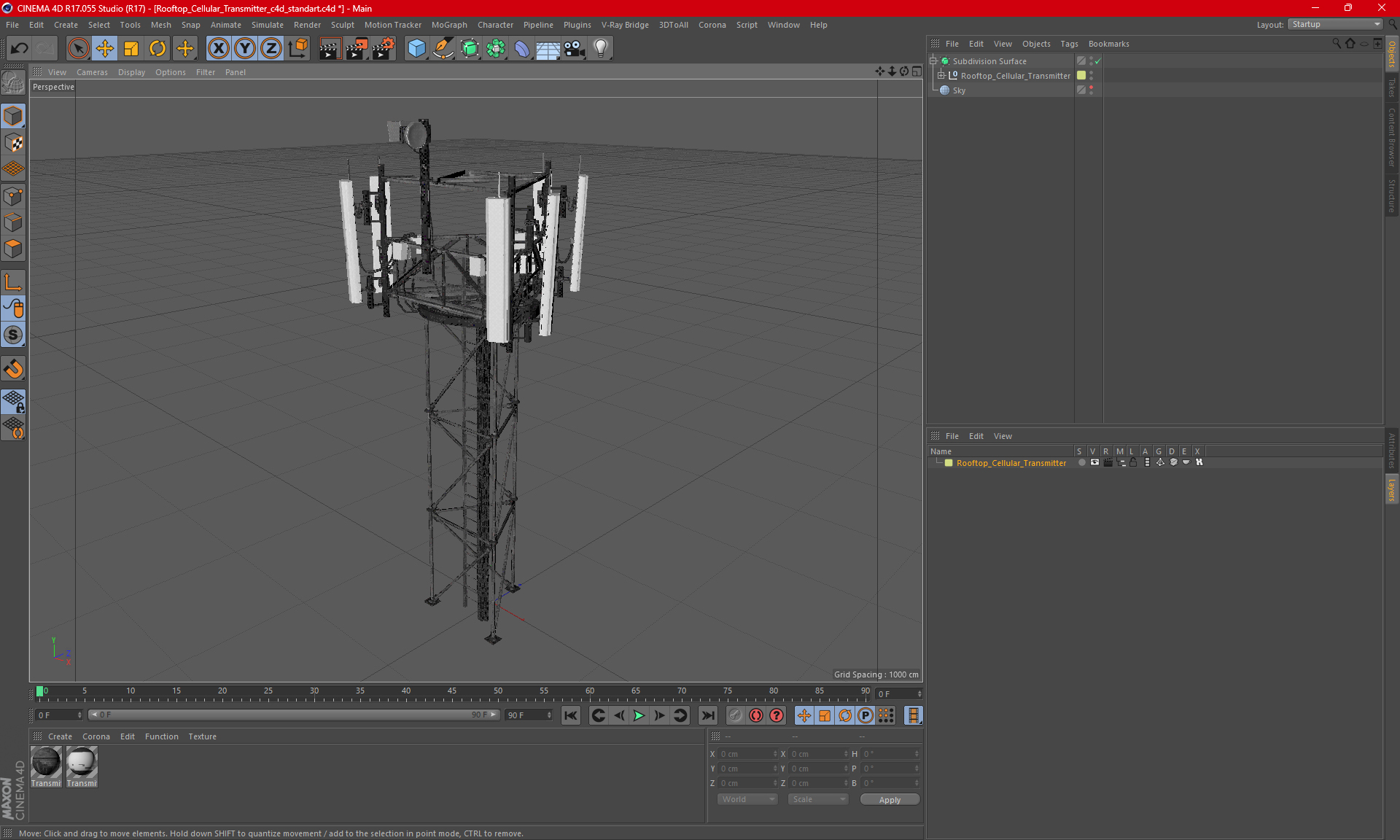Toggle Sky visibility dots

tap(1092, 90)
